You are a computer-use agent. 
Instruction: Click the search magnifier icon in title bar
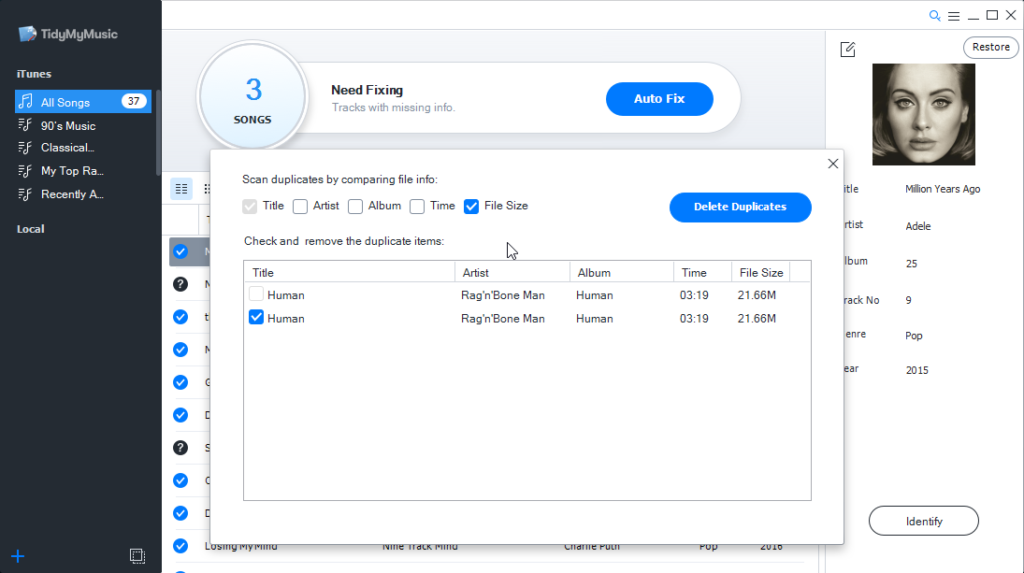click(935, 15)
